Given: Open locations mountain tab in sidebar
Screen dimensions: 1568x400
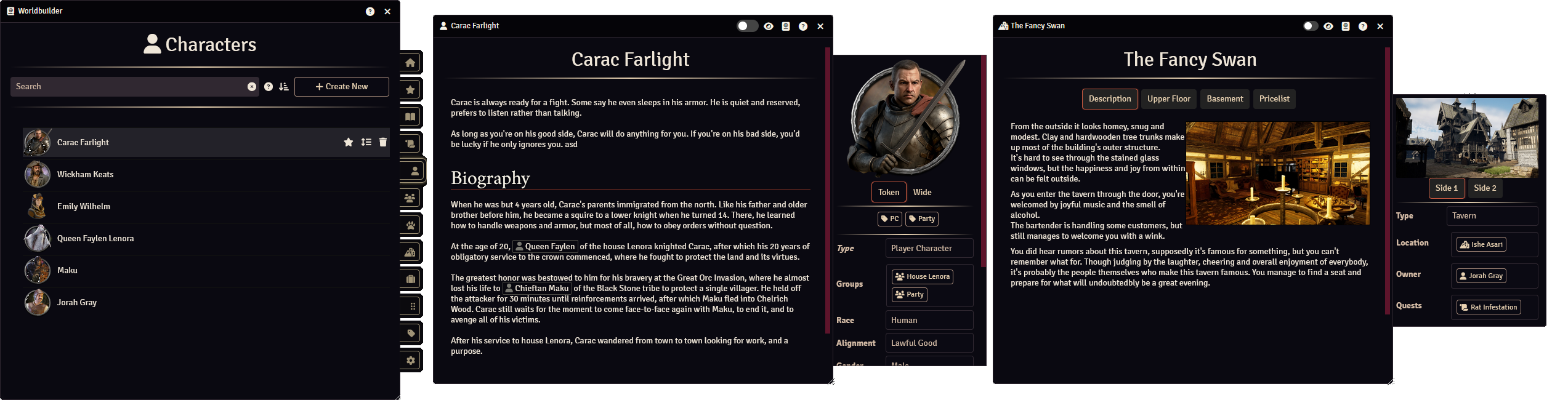Looking at the screenshot, I should coord(411,252).
